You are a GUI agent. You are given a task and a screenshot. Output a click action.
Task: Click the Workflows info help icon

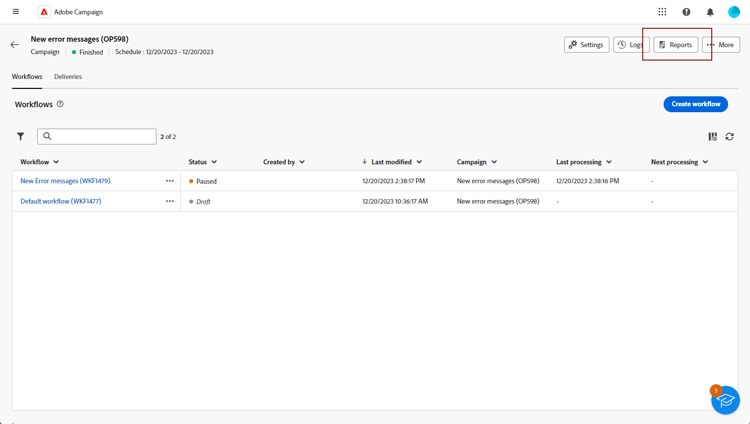pos(60,104)
